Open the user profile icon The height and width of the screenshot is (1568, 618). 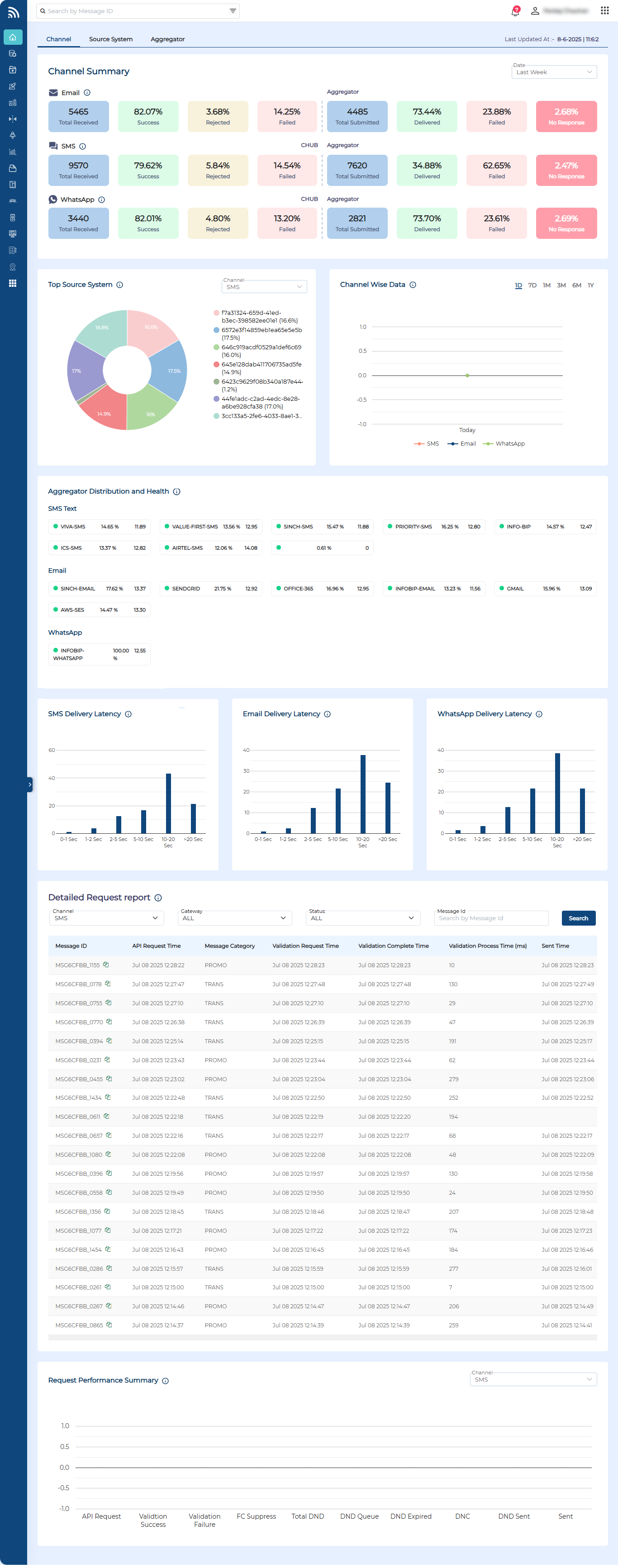tap(535, 11)
